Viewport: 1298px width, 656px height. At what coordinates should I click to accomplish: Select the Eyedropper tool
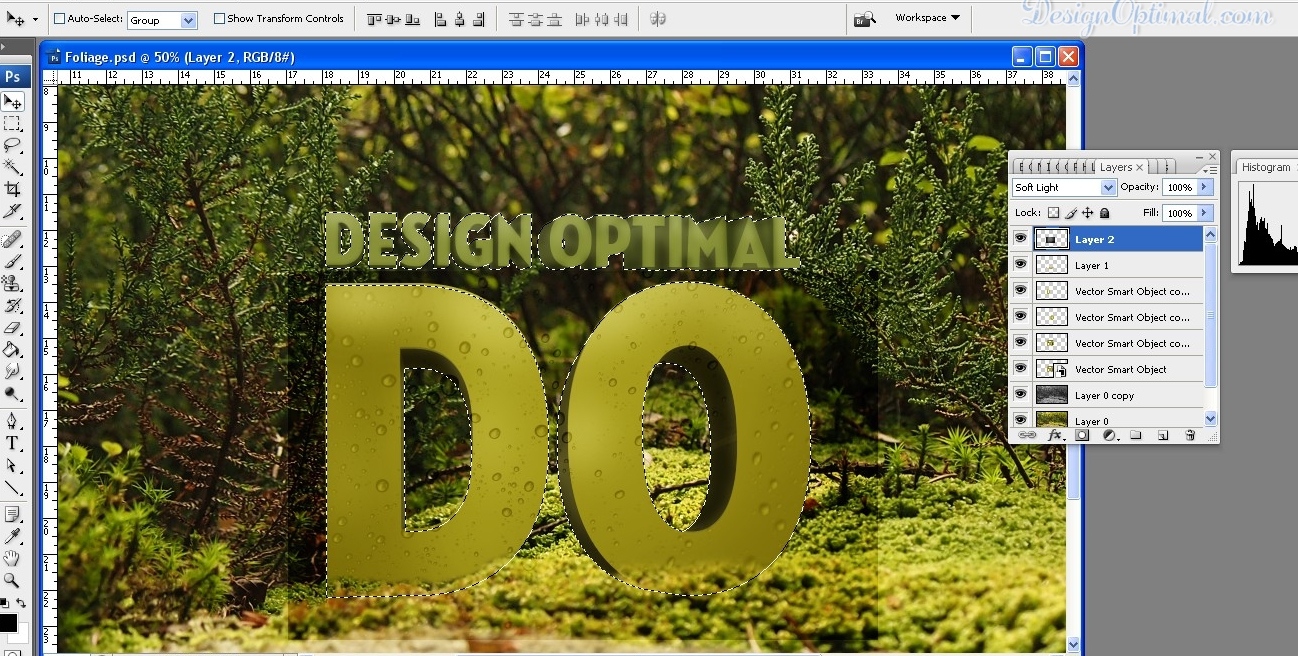(x=13, y=536)
